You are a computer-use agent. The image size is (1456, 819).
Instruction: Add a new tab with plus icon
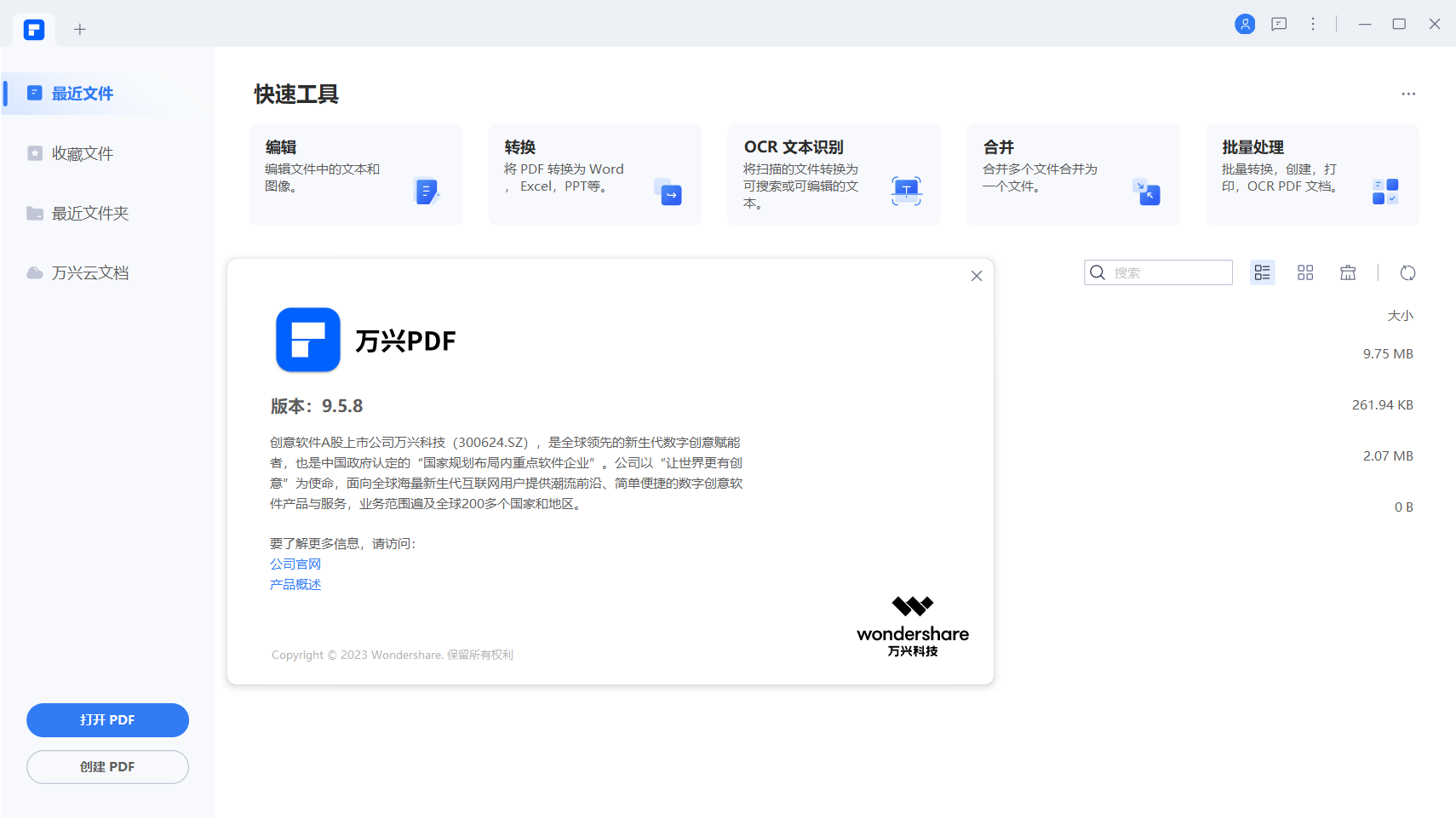[x=79, y=30]
